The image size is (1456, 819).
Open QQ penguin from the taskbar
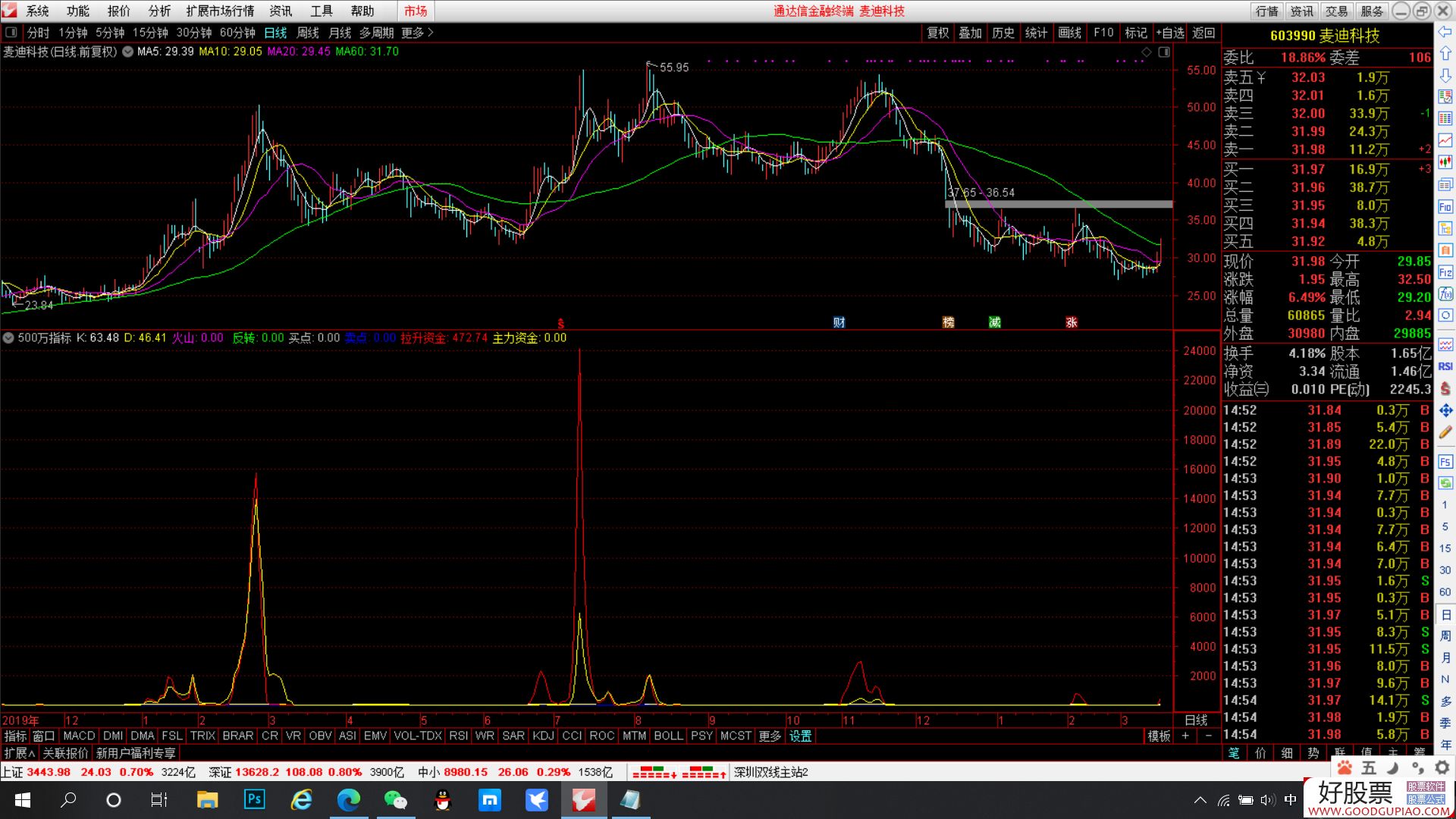(443, 799)
